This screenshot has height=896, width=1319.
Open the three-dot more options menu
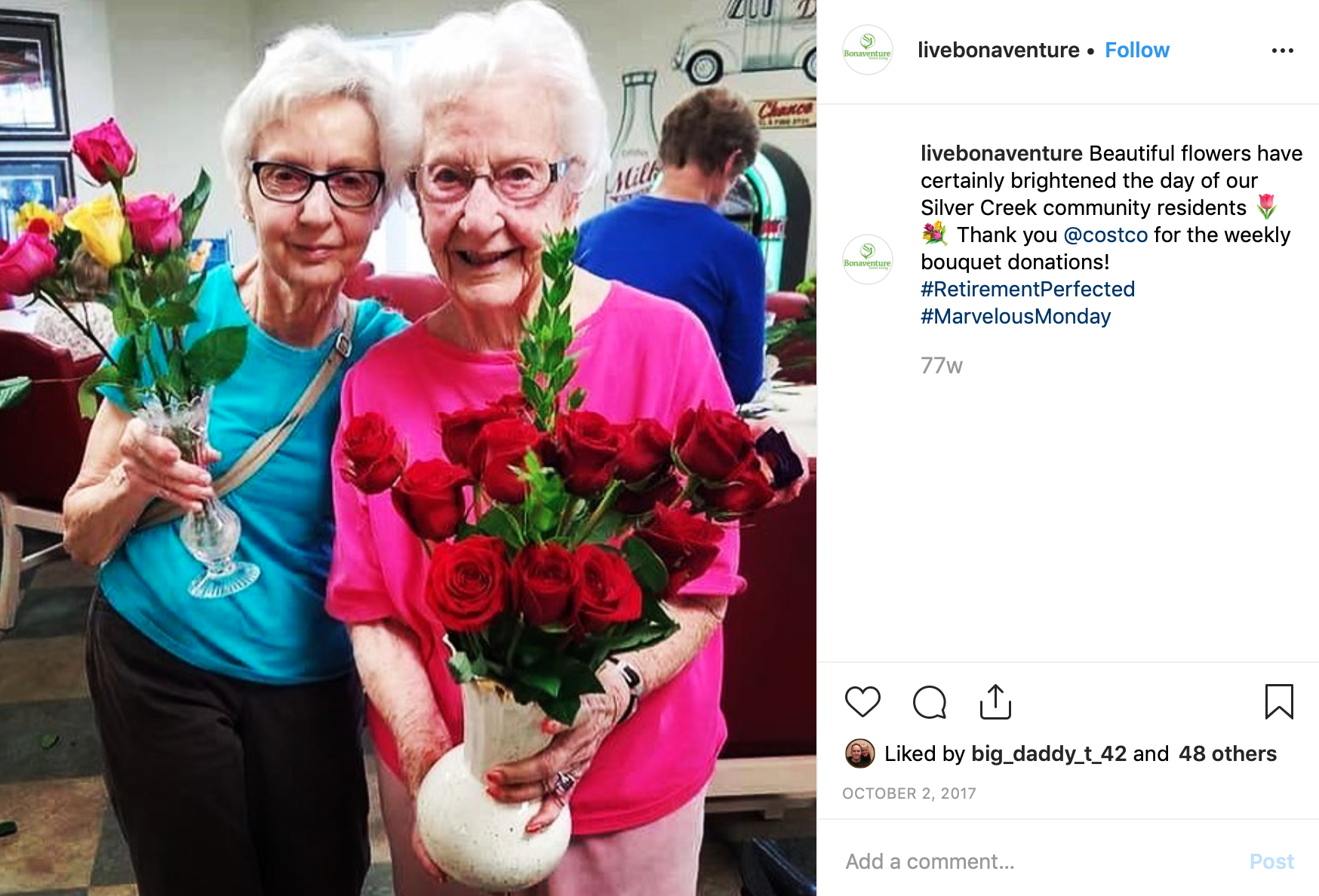(1282, 51)
